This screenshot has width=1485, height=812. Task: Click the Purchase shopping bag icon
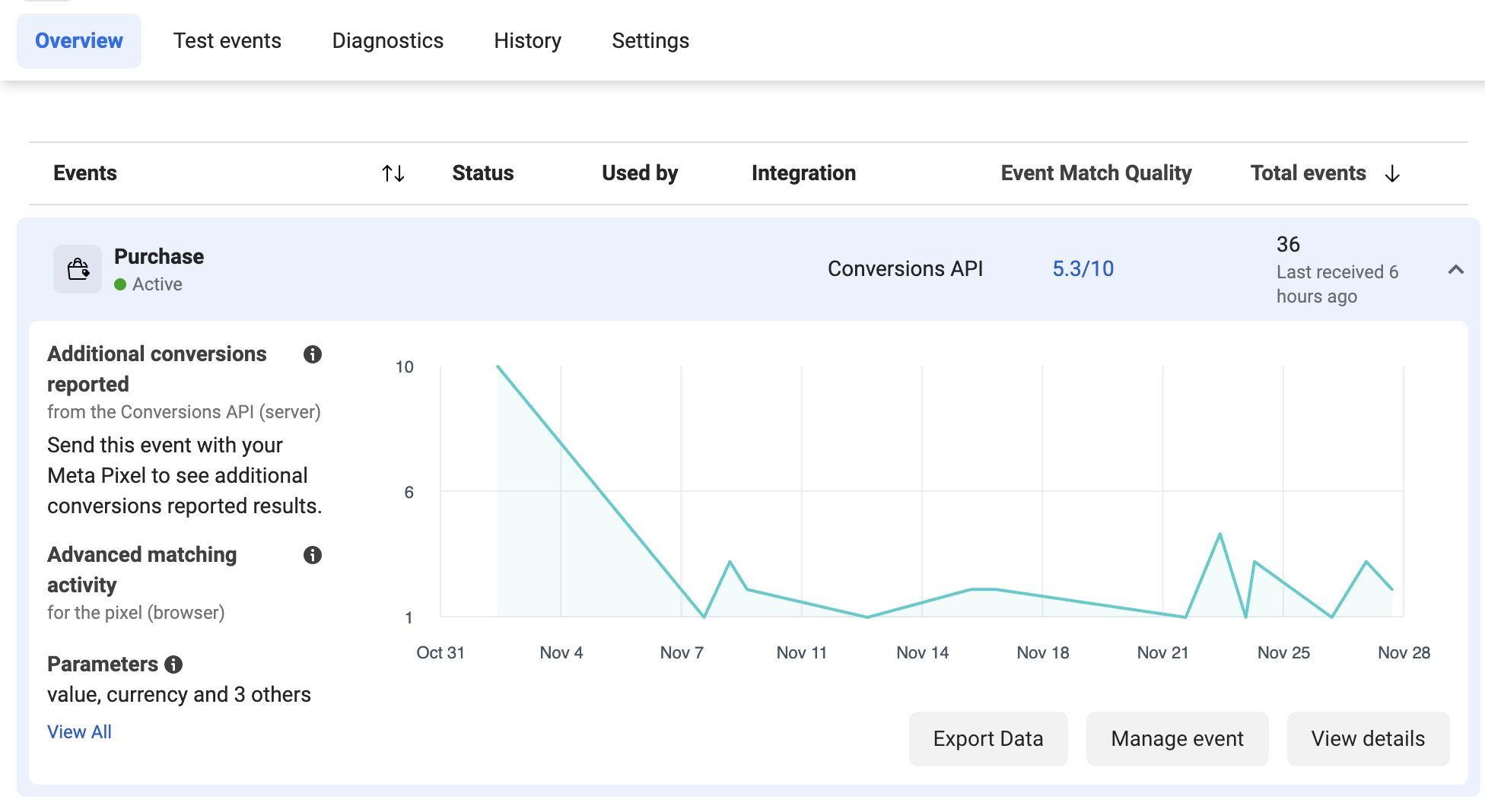tap(78, 269)
